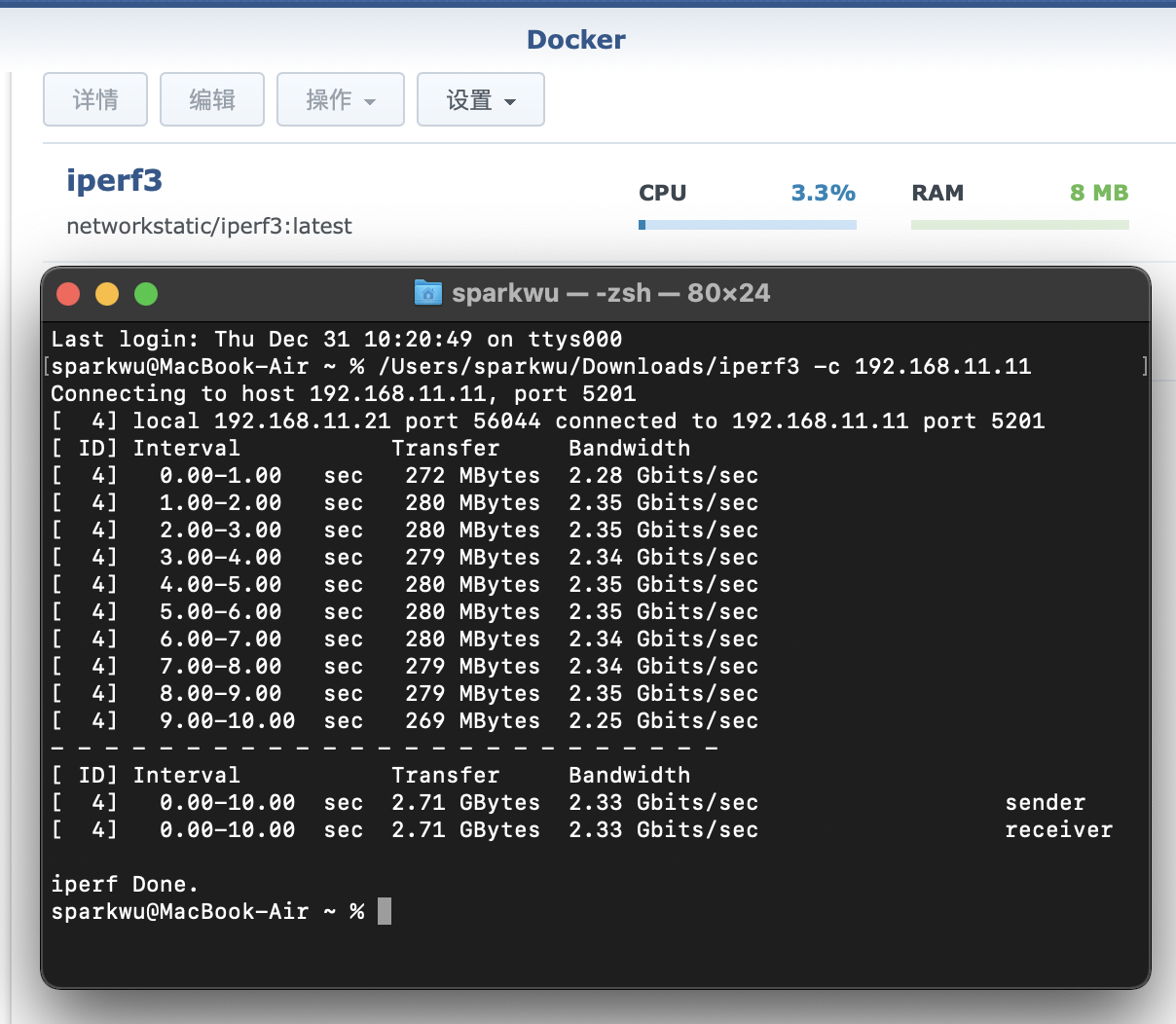1176x1024 pixels.
Task: Click the CPU usage progress bar
Action: click(x=747, y=225)
